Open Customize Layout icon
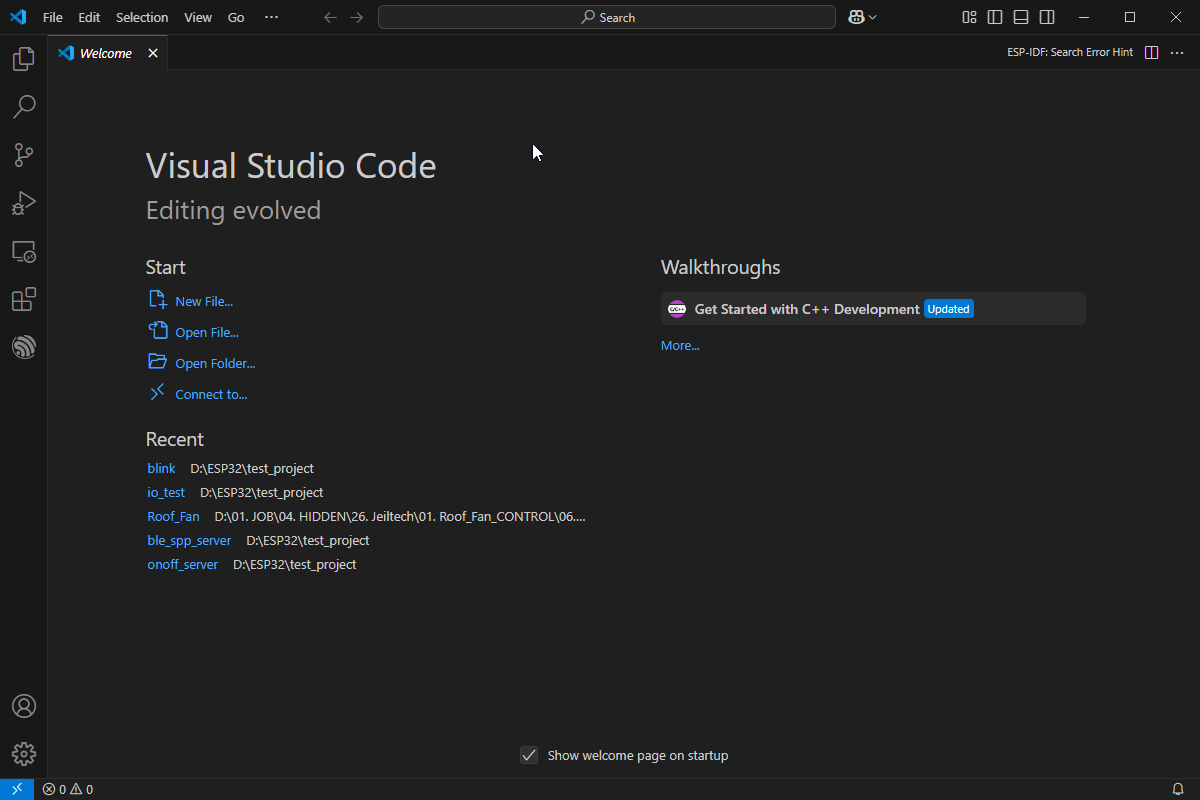The height and width of the screenshot is (800, 1200). [969, 17]
